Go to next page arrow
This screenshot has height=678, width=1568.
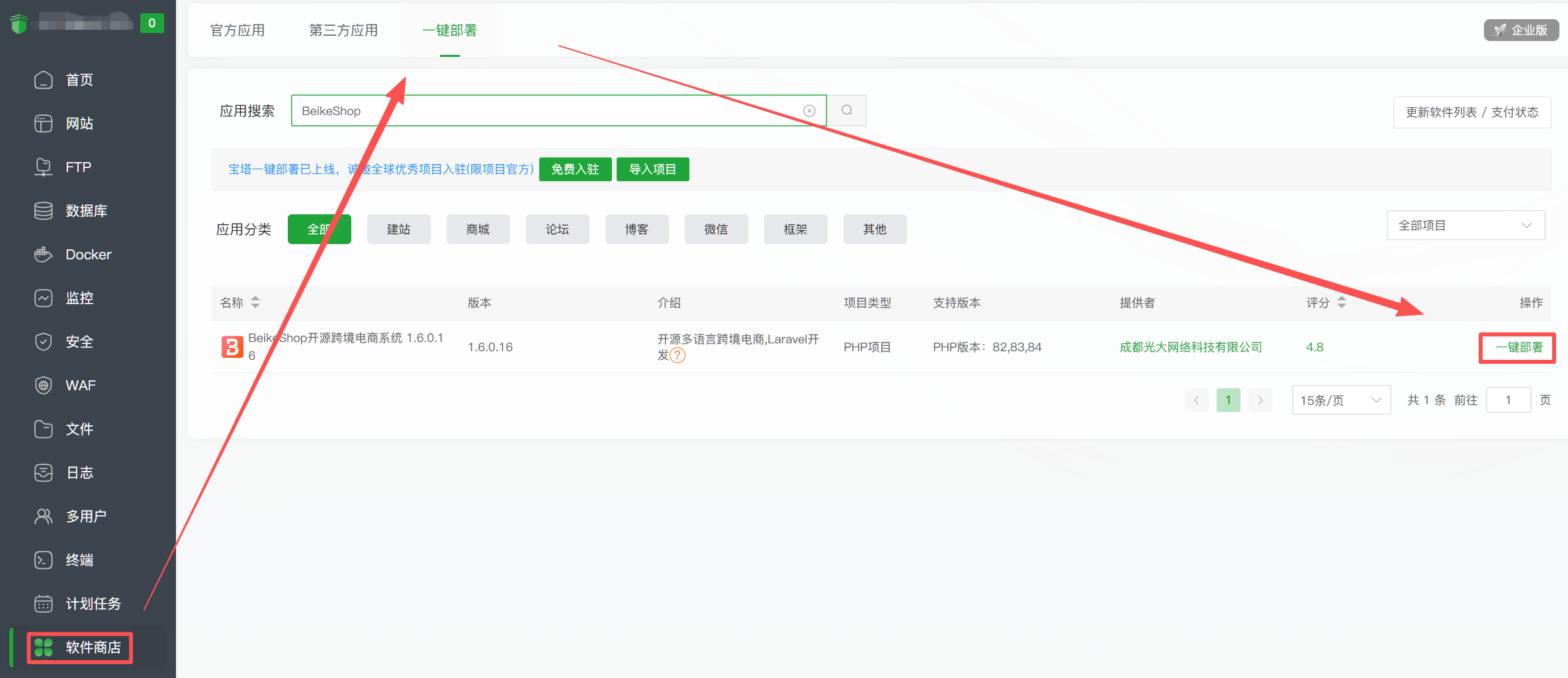(1260, 400)
